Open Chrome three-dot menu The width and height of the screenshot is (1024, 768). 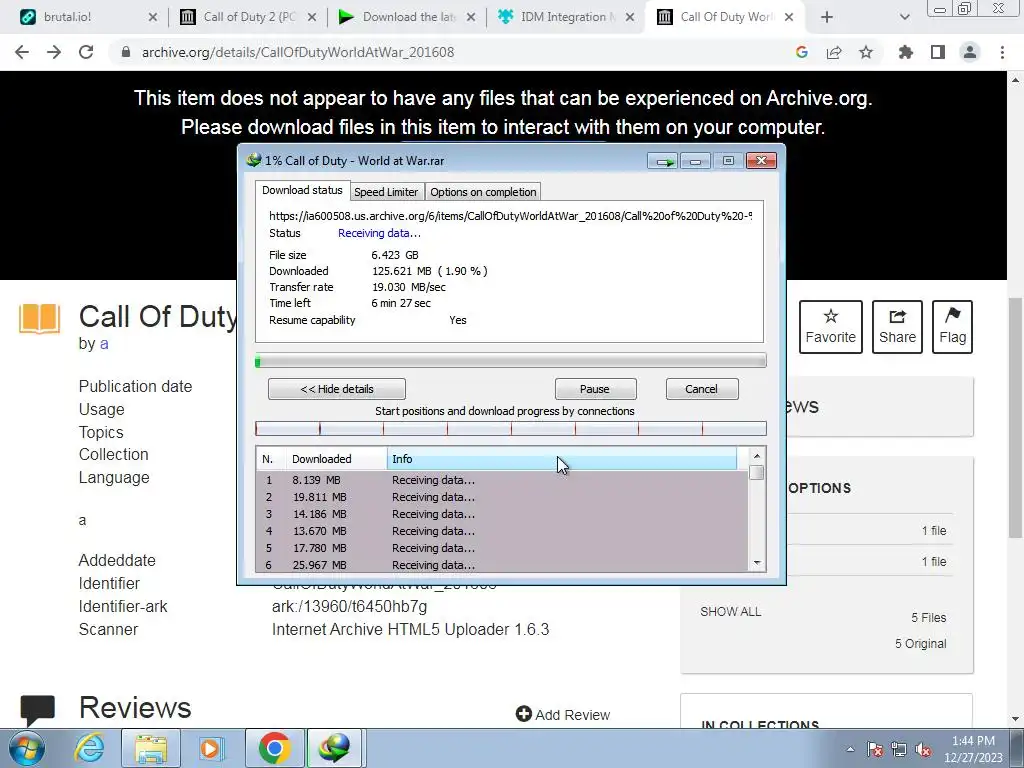click(x=1002, y=52)
